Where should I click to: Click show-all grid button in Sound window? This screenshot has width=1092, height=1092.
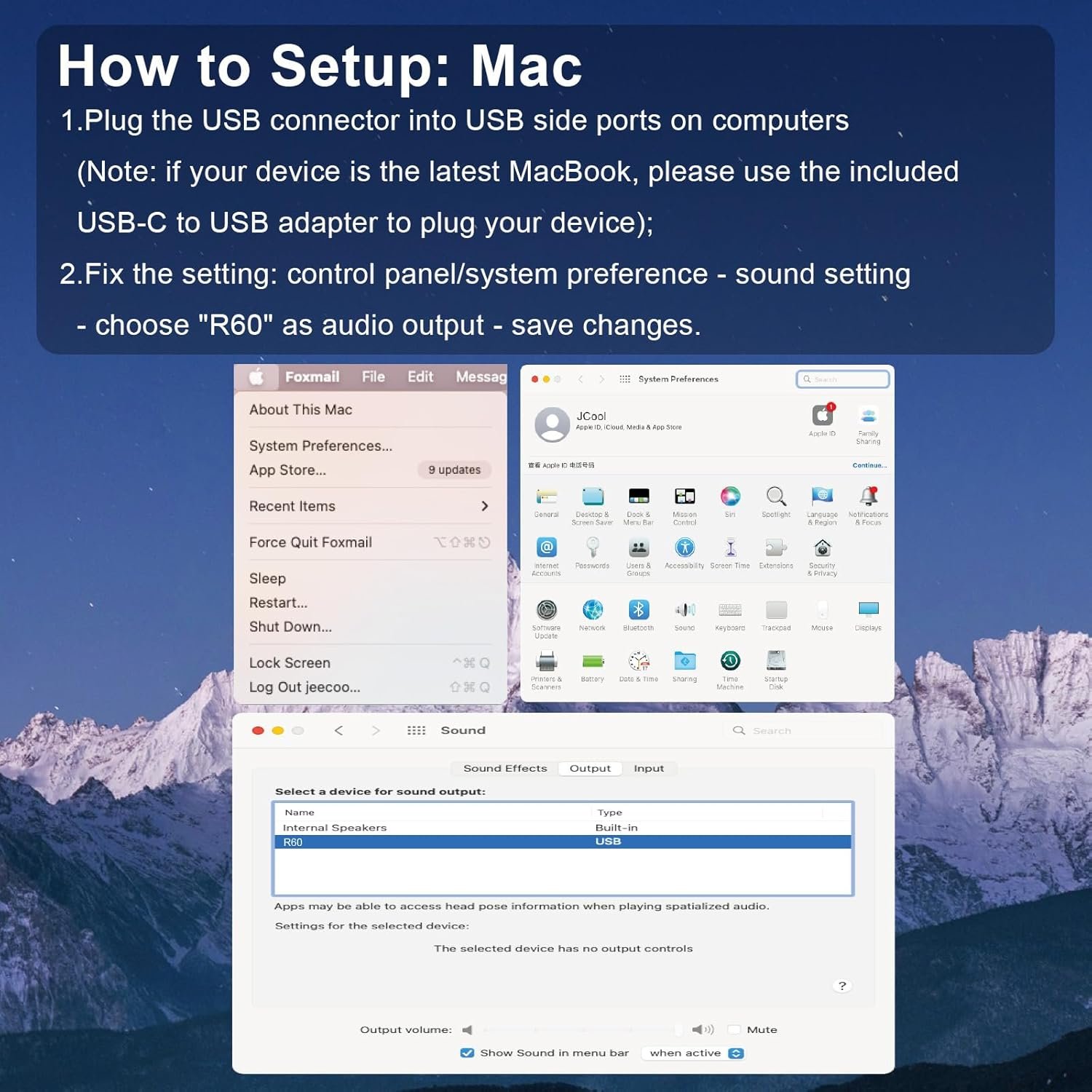(x=416, y=730)
